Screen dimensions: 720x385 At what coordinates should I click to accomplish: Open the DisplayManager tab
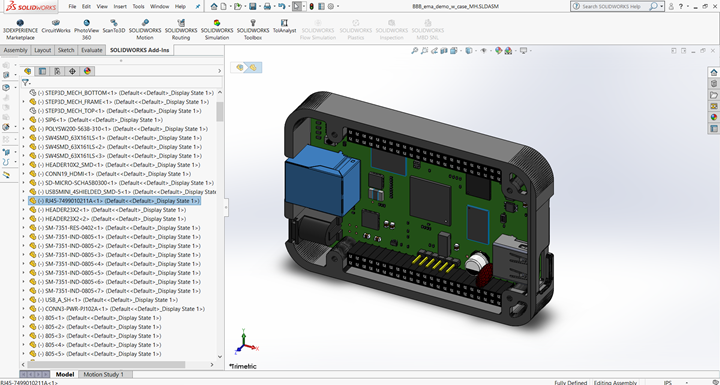[87, 71]
